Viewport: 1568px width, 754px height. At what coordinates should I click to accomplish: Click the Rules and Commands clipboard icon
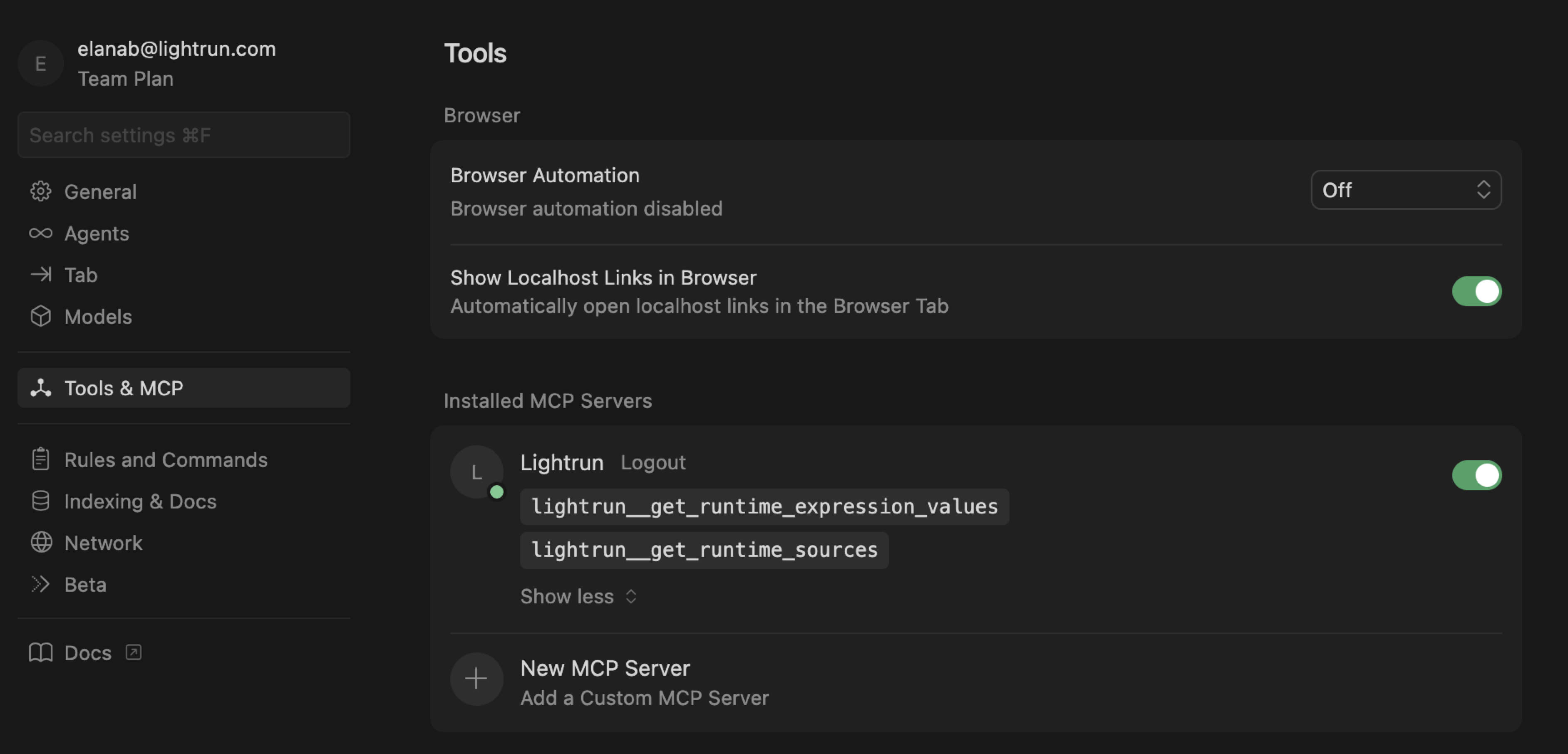pos(40,459)
